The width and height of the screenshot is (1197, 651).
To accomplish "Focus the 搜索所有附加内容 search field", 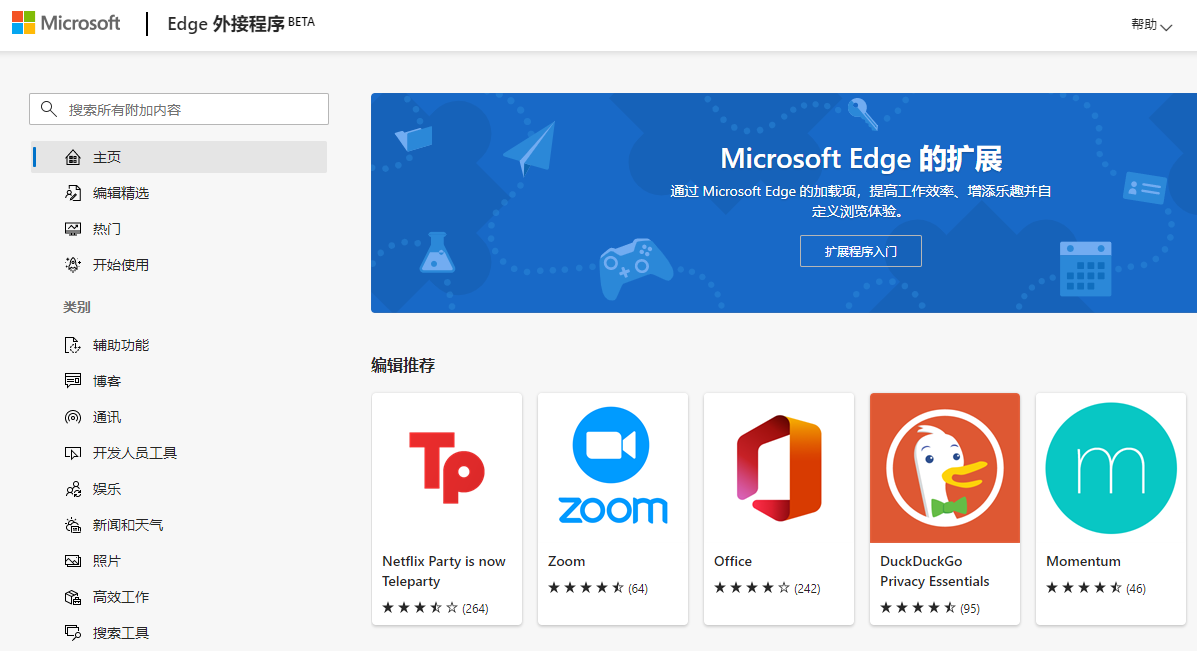I will pos(179,109).
